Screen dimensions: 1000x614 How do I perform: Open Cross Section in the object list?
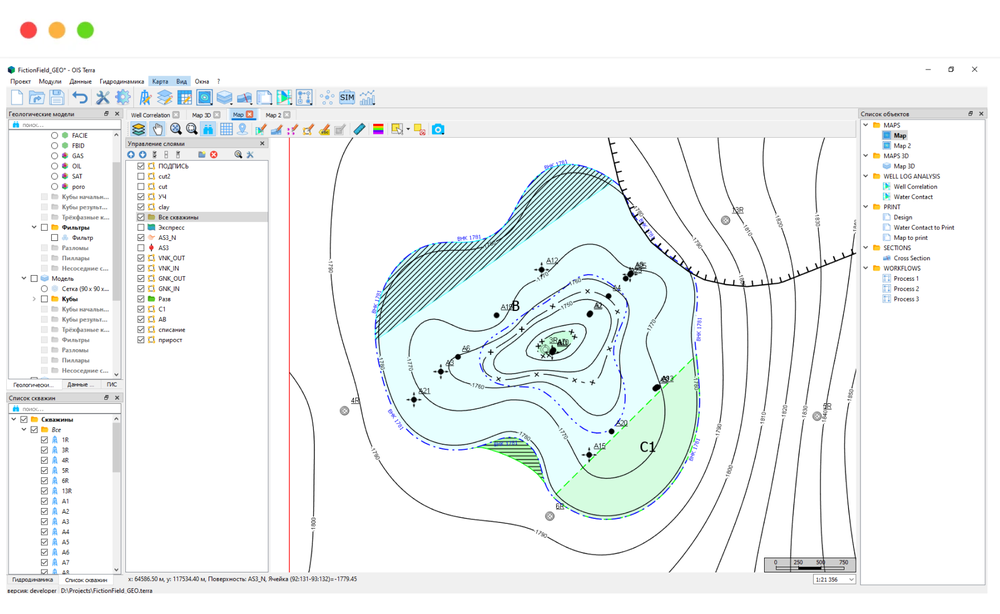pyautogui.click(x=911, y=258)
